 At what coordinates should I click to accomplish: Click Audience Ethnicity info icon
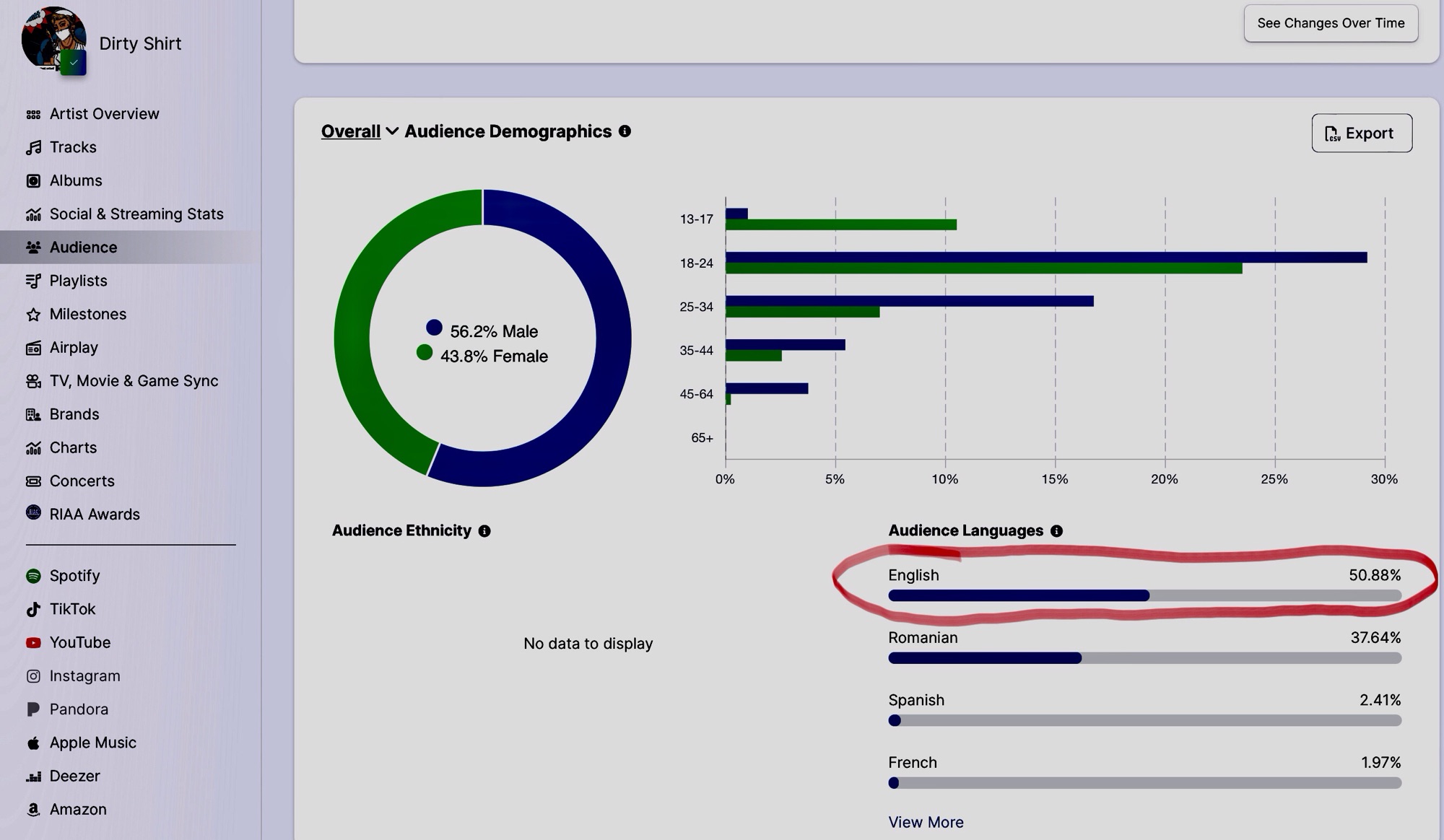pos(484,531)
